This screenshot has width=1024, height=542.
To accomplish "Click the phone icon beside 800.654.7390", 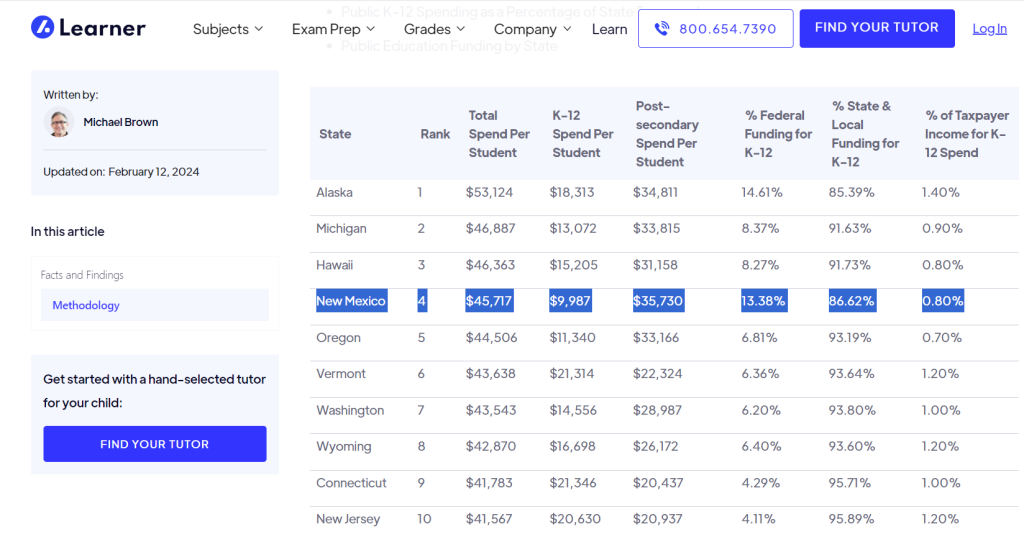I will pyautogui.click(x=661, y=29).
